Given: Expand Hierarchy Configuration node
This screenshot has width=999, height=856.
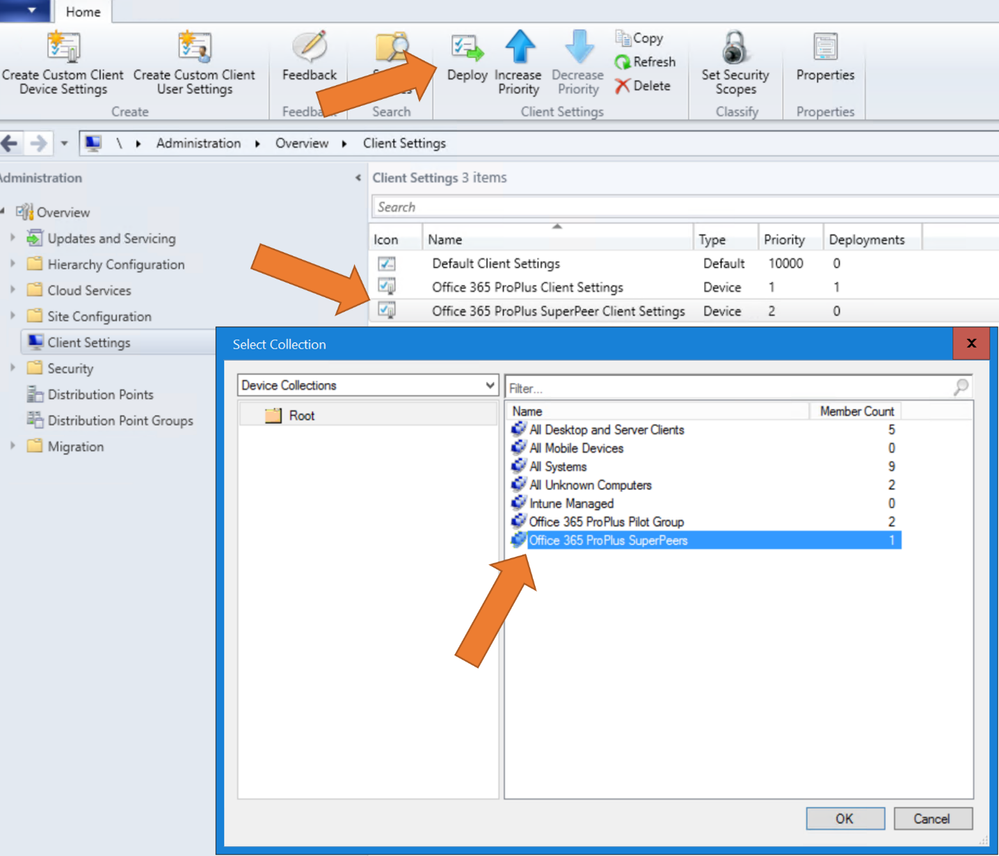Looking at the screenshot, I should pos(12,264).
